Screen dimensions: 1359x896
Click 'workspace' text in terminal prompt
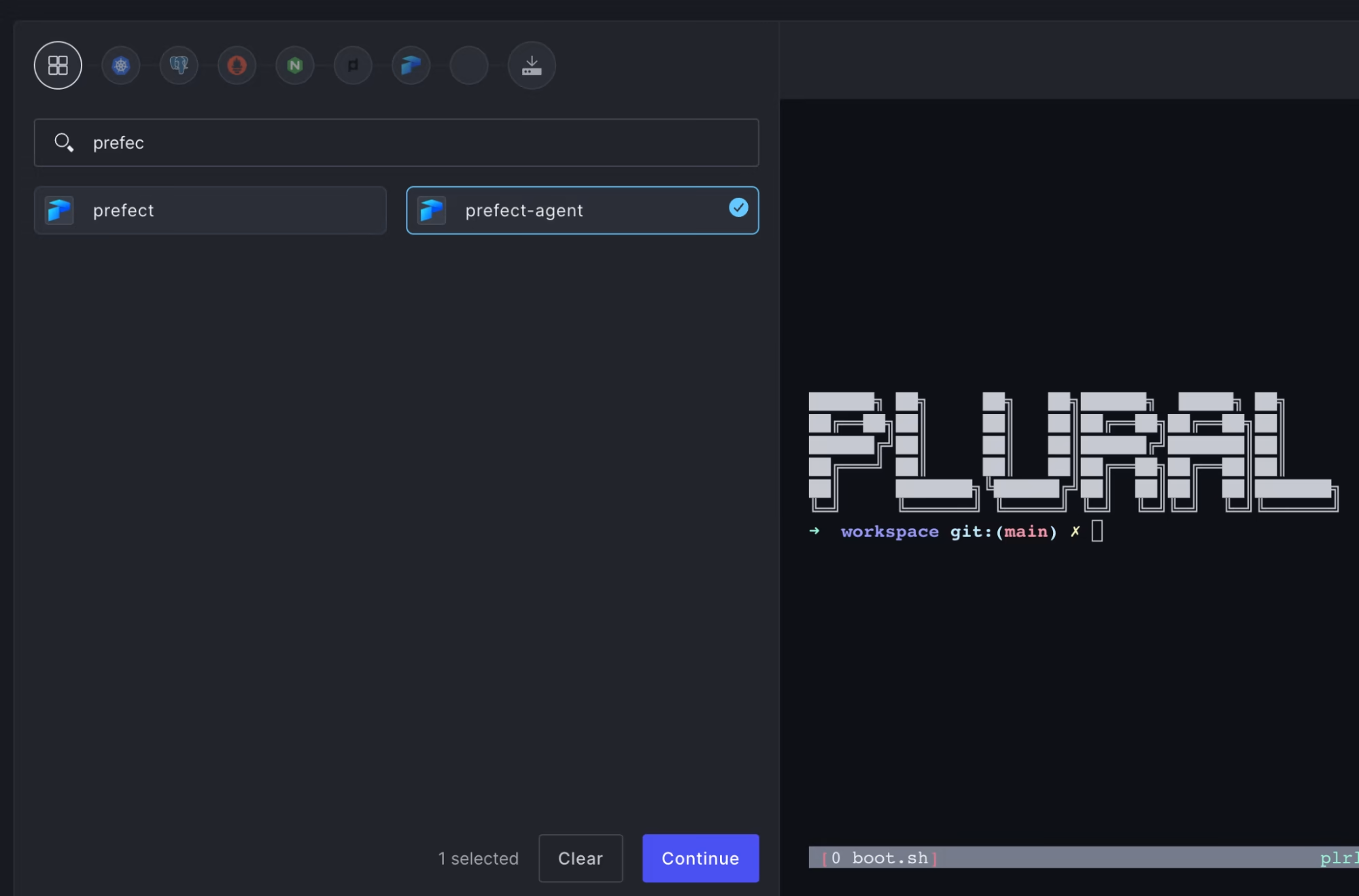click(x=889, y=532)
